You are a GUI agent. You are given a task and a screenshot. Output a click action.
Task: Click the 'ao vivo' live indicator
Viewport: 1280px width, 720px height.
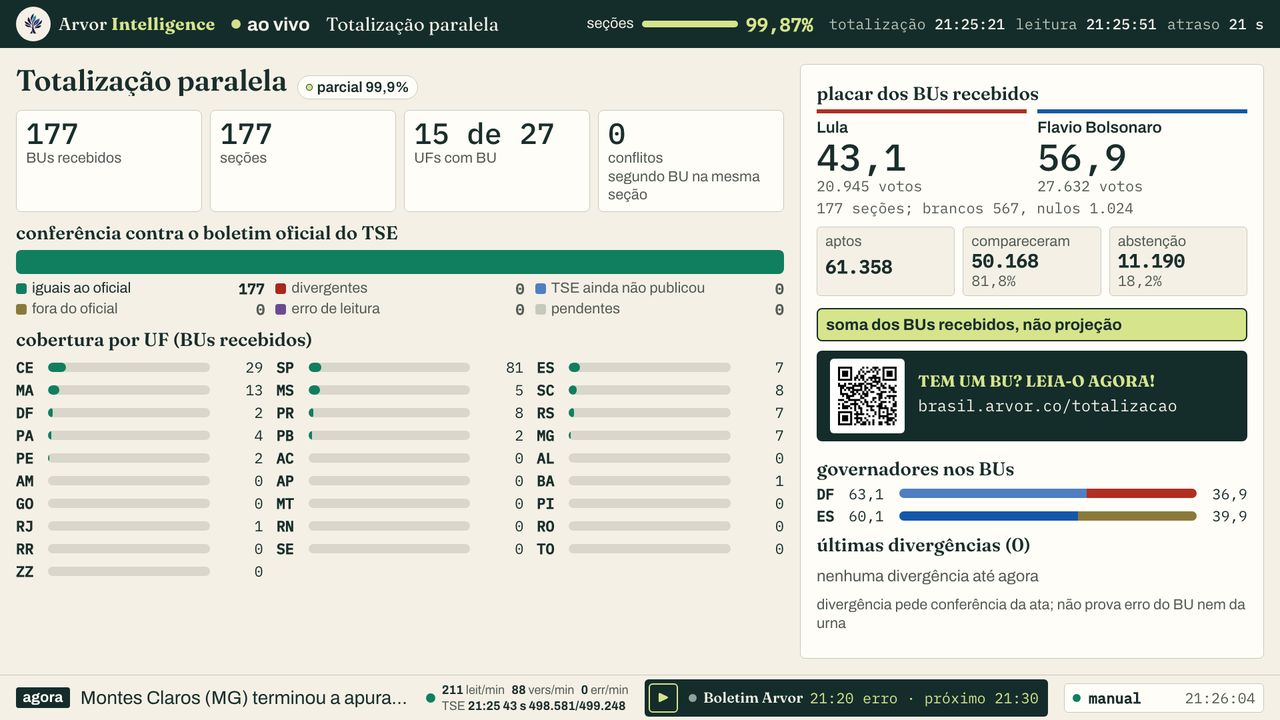click(x=270, y=24)
